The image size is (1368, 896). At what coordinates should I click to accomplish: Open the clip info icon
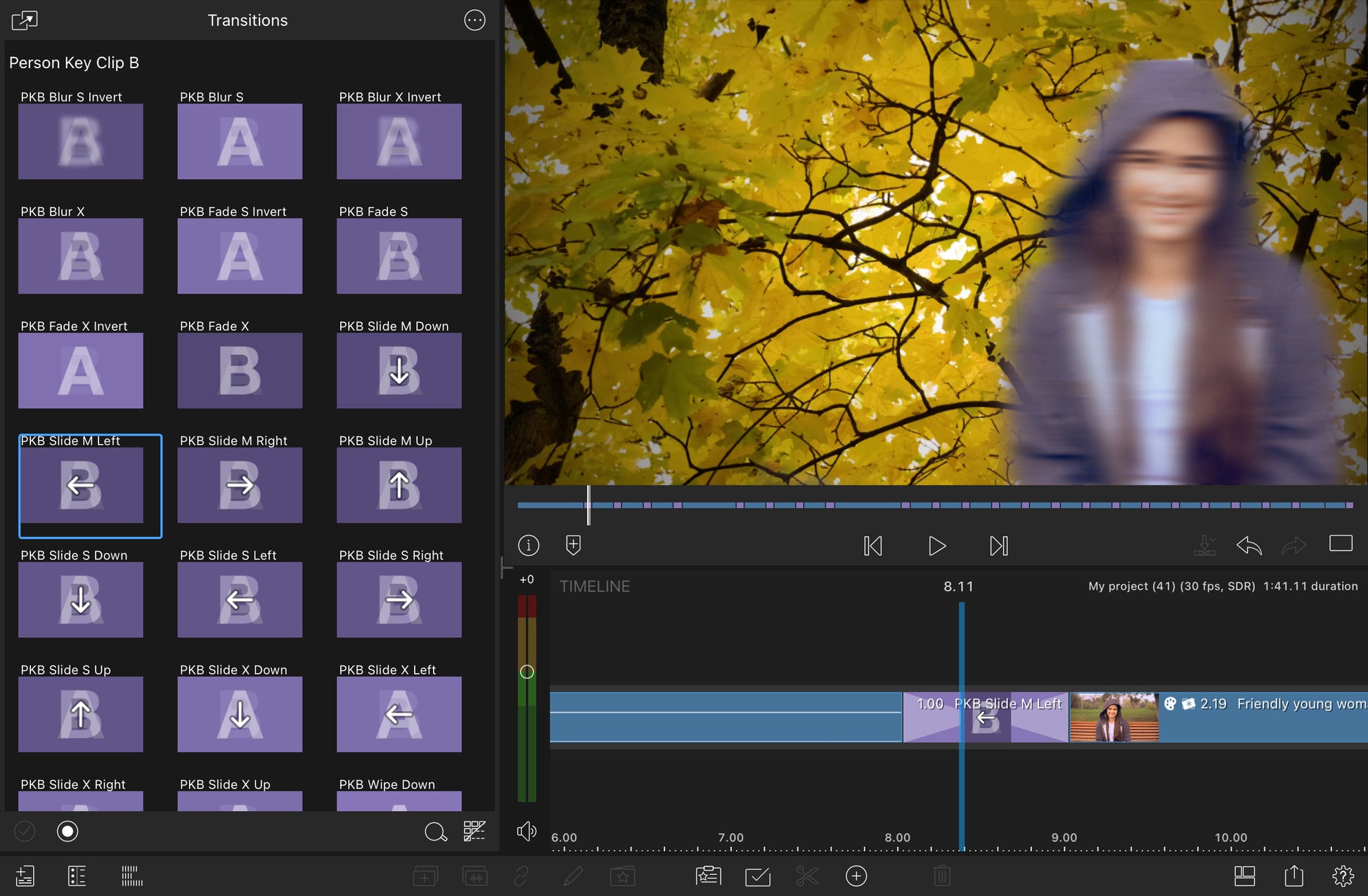click(529, 545)
